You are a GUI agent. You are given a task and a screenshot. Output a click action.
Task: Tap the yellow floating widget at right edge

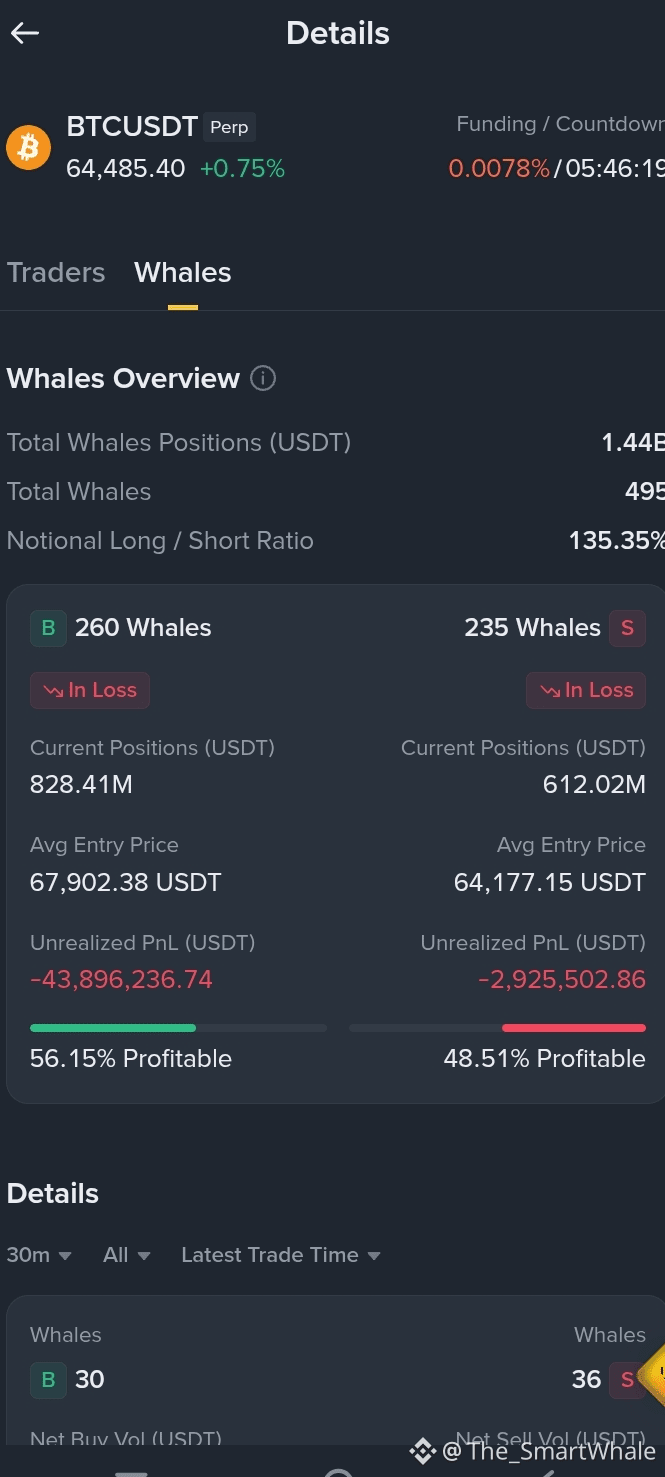pyautogui.click(x=652, y=1376)
